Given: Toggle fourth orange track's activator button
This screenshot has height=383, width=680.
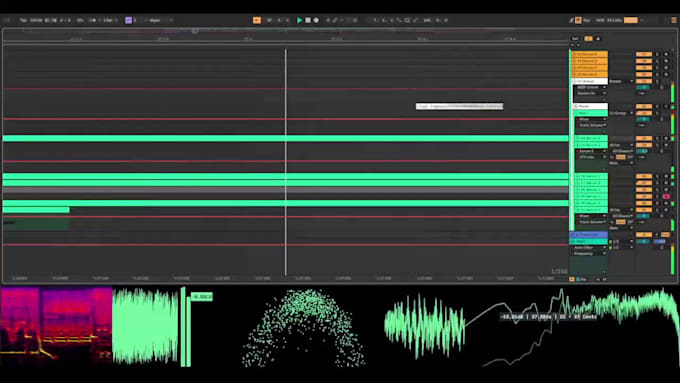Looking at the screenshot, I should (x=644, y=75).
